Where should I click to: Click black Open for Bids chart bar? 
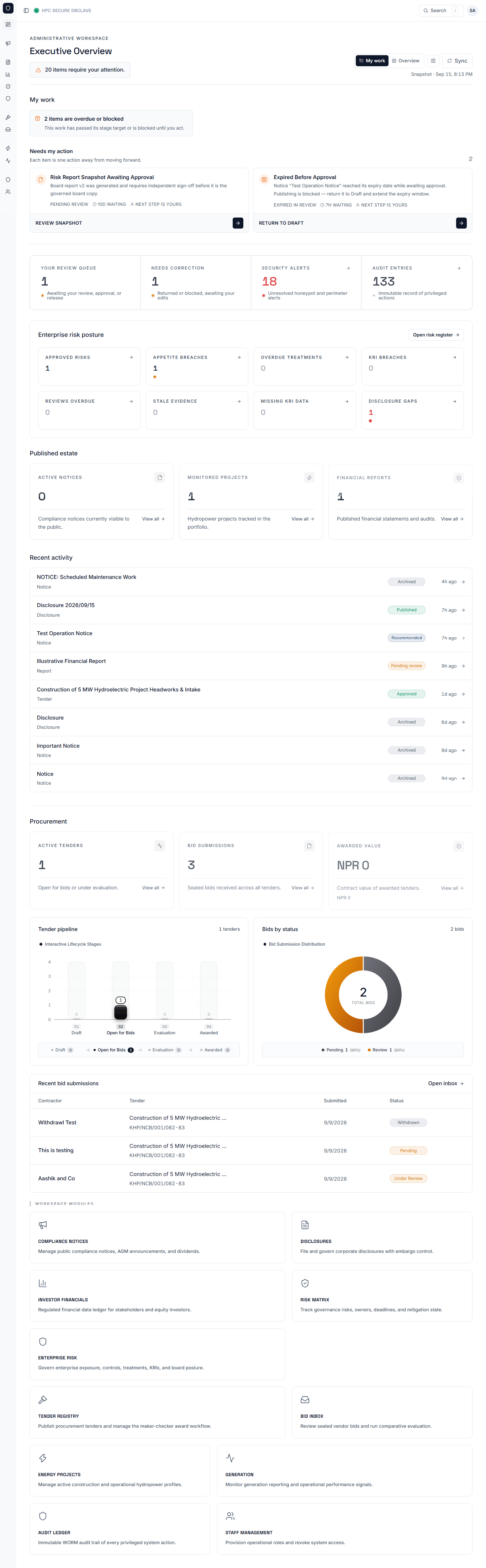pyautogui.click(x=121, y=1012)
